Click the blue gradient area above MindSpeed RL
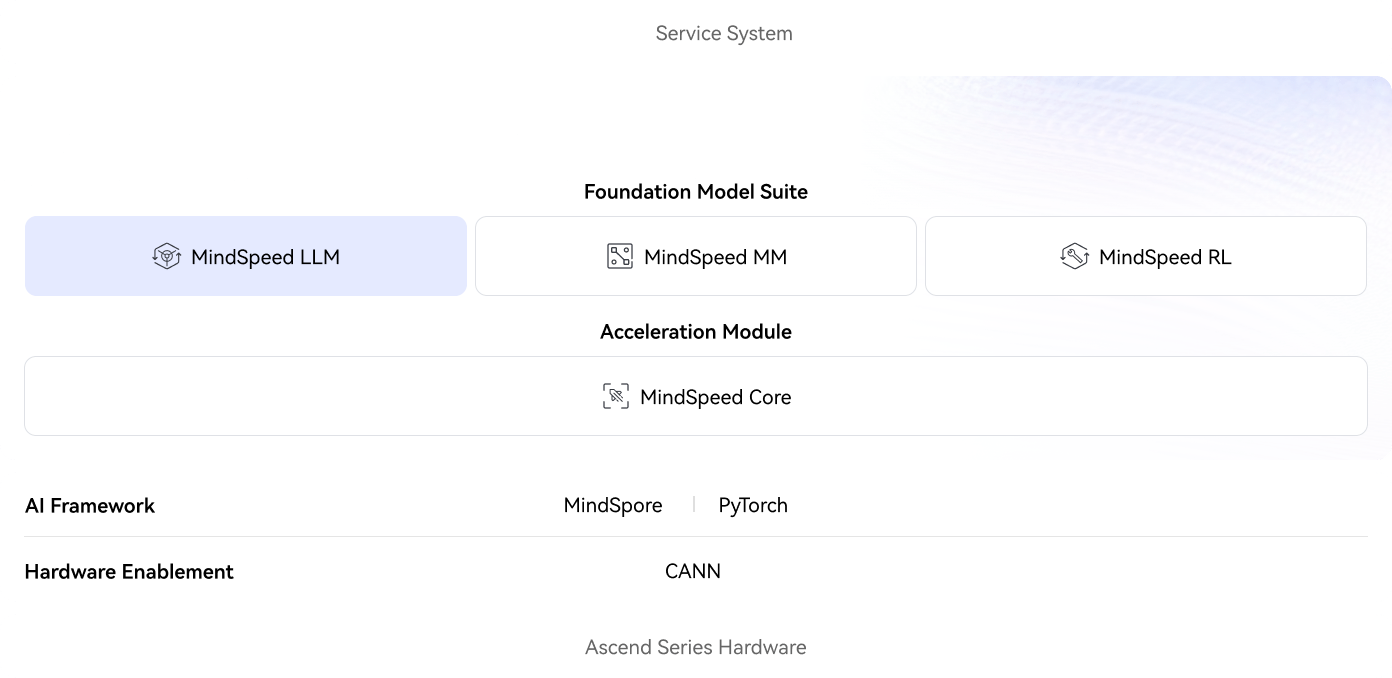The width and height of the screenshot is (1392, 678). (1150, 140)
